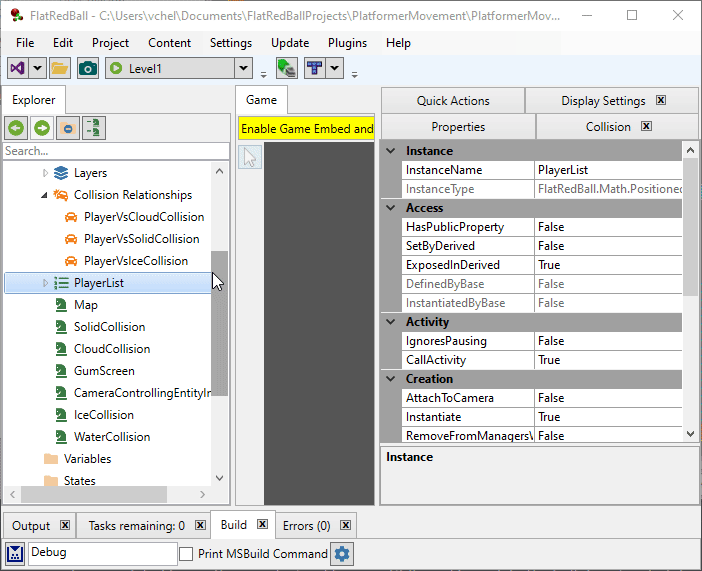
Task: Collapse the Collision Relationships node
Action: pos(45,195)
